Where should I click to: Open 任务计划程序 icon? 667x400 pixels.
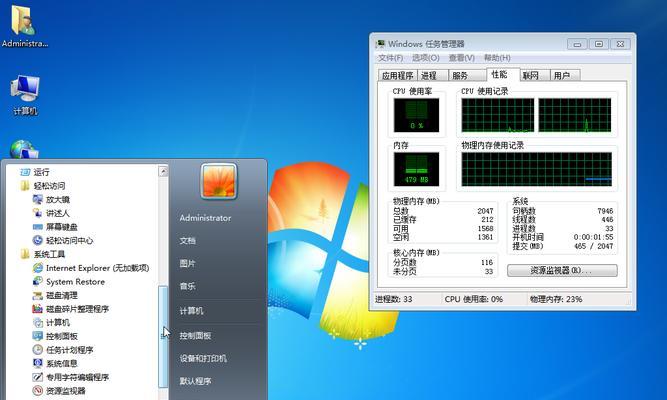(x=38, y=349)
